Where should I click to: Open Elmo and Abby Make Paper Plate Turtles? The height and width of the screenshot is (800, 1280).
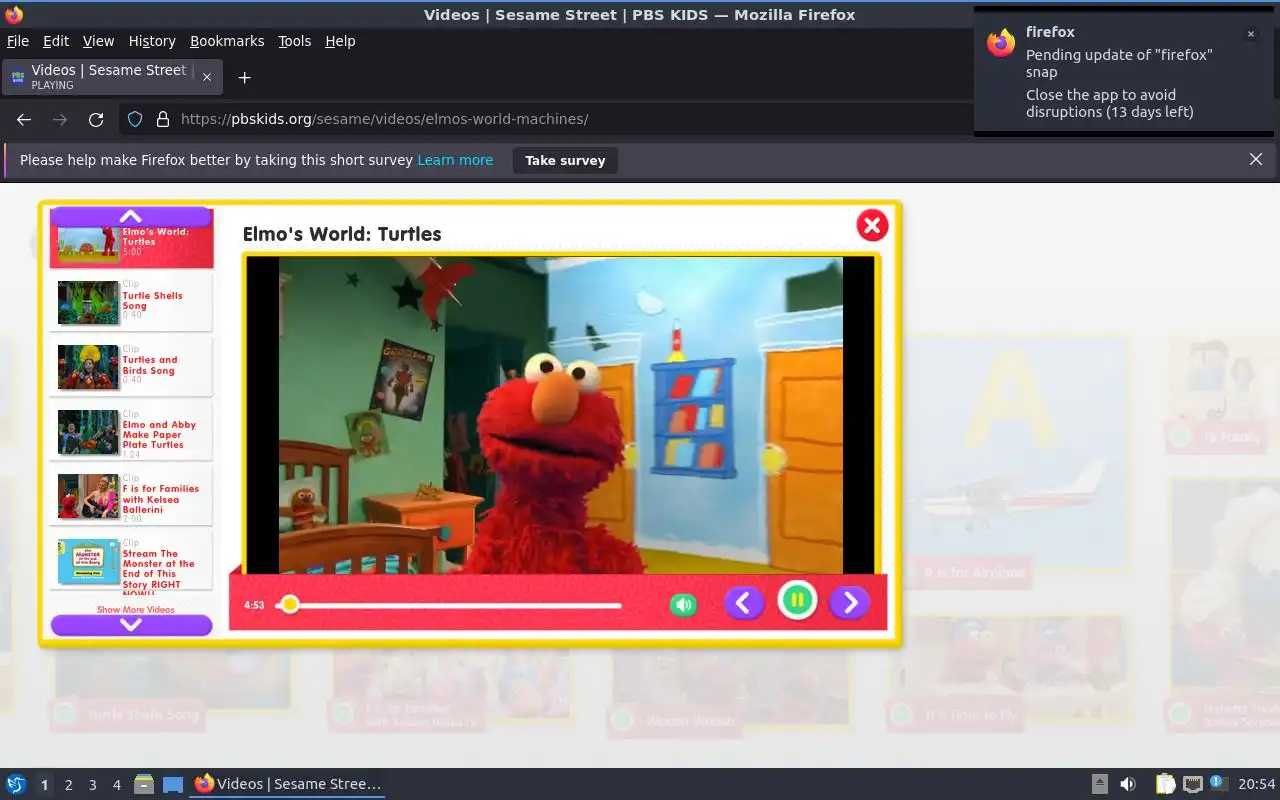pyautogui.click(x=131, y=430)
